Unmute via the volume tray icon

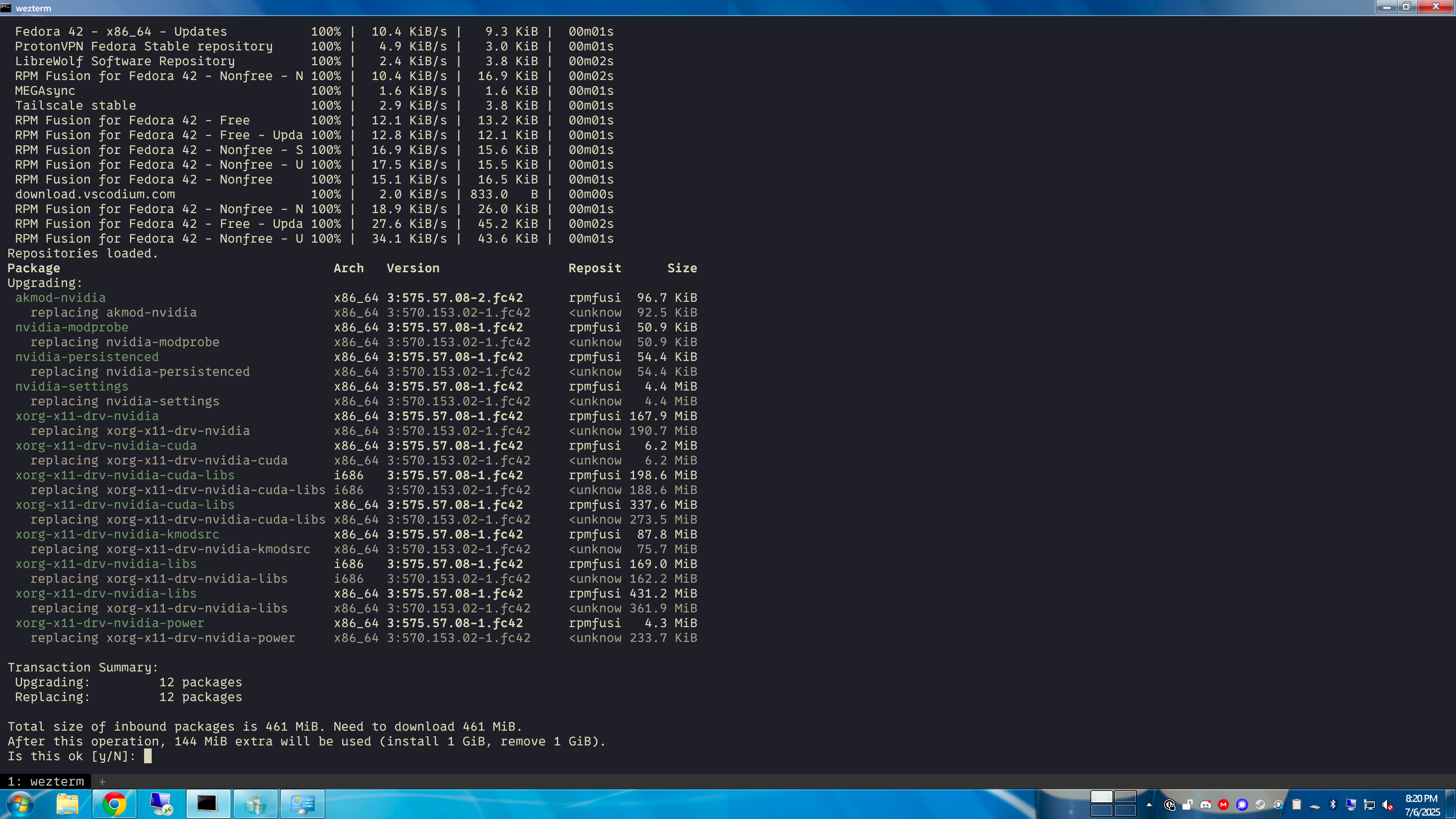[x=1388, y=805]
